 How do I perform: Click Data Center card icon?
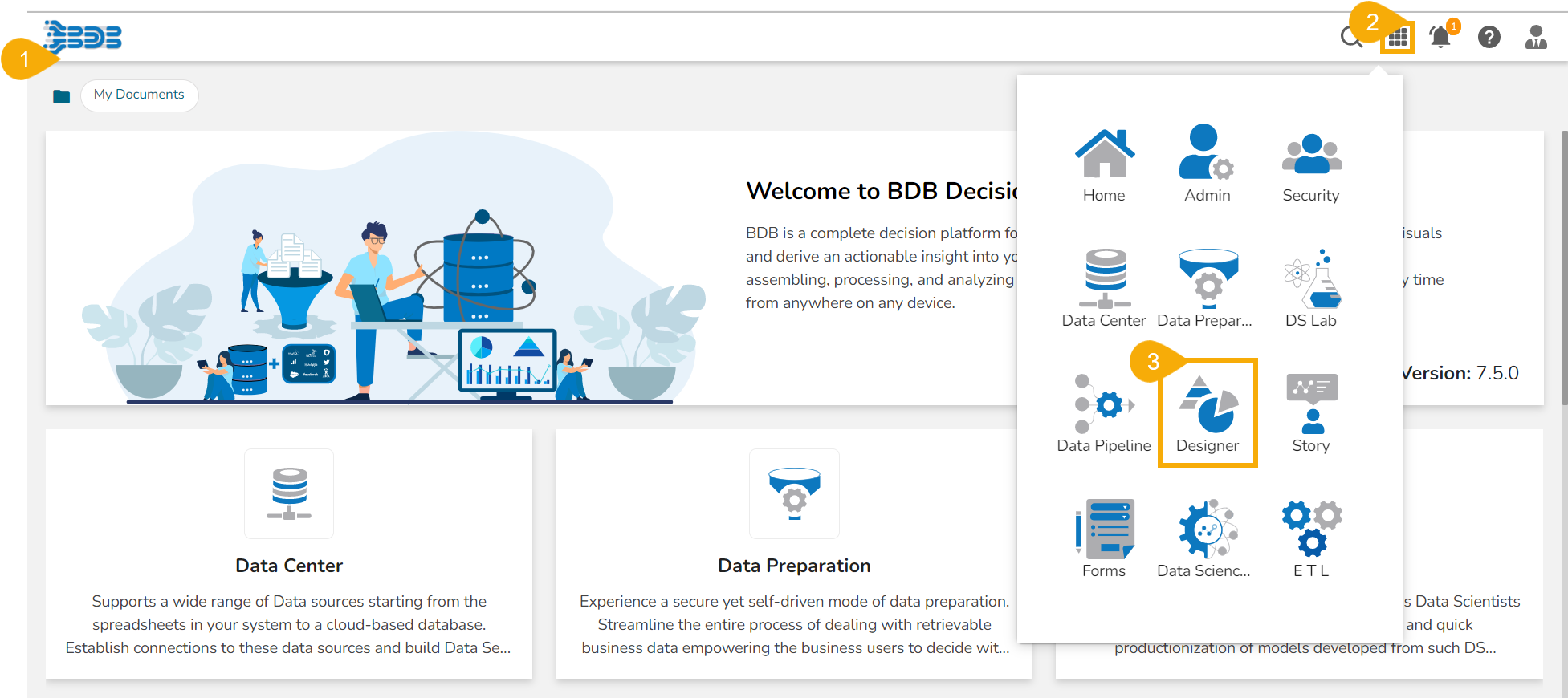point(289,493)
